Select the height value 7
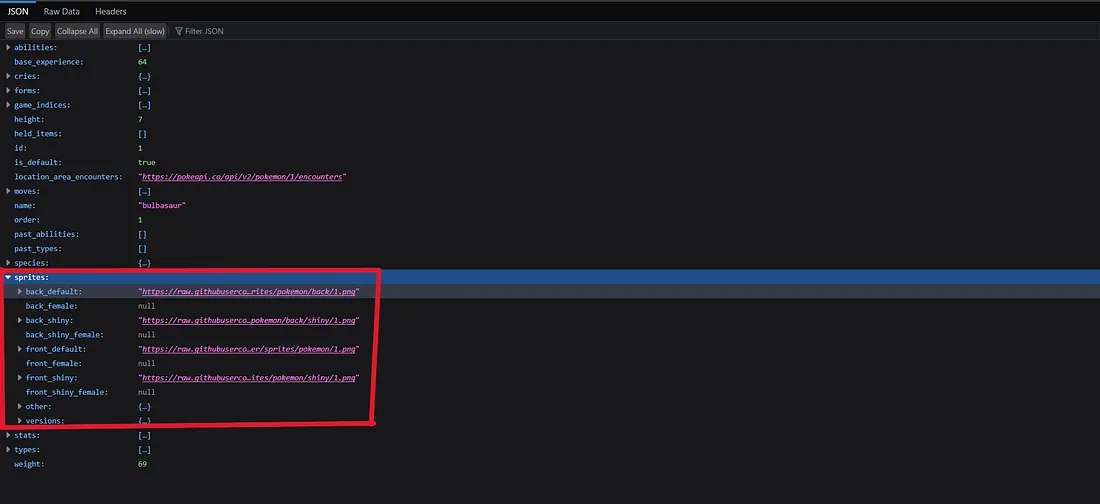Screen dimensions: 1100x504 tap(140, 119)
